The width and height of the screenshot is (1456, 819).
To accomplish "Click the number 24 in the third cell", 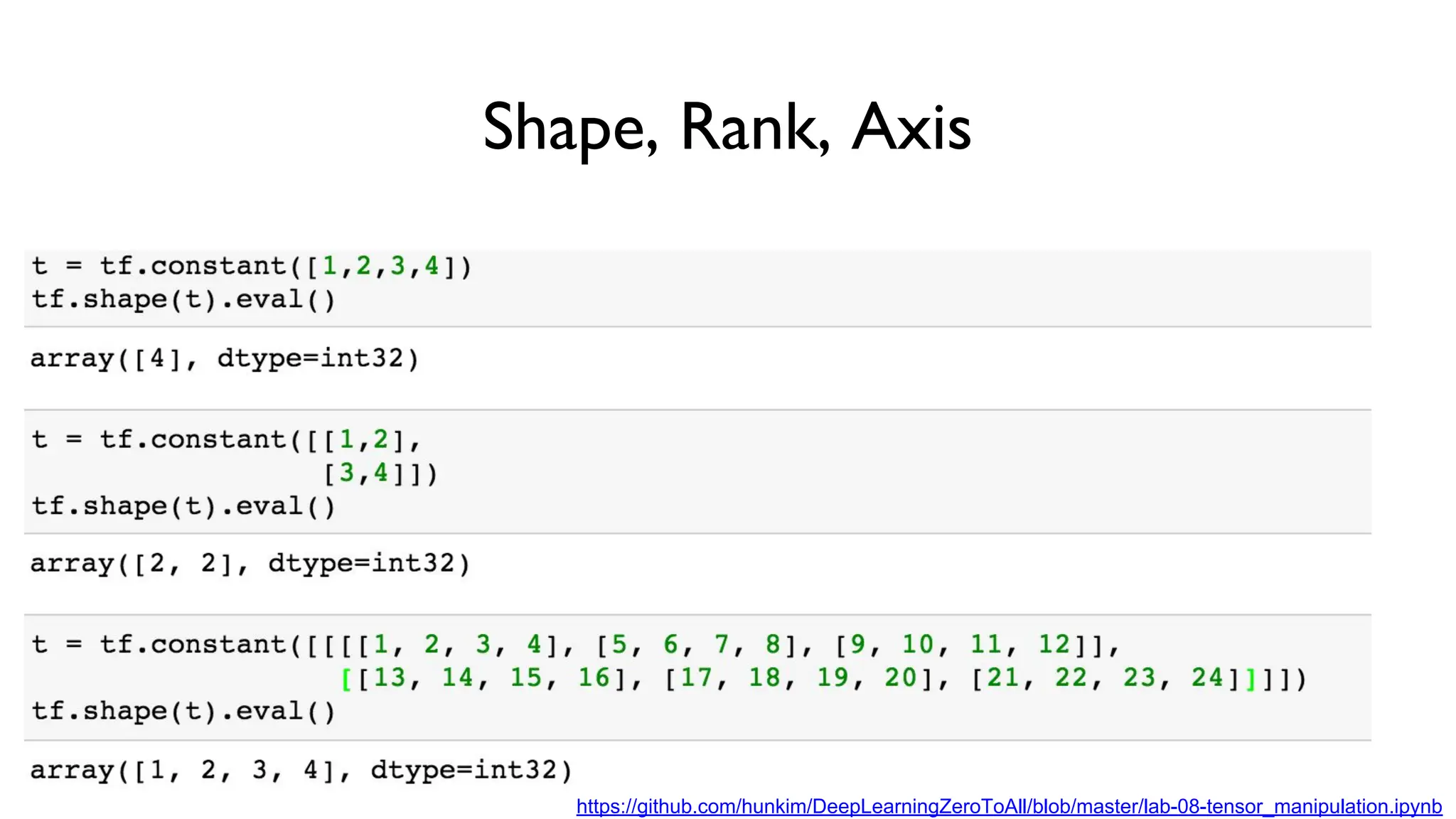I will pyautogui.click(x=1207, y=678).
